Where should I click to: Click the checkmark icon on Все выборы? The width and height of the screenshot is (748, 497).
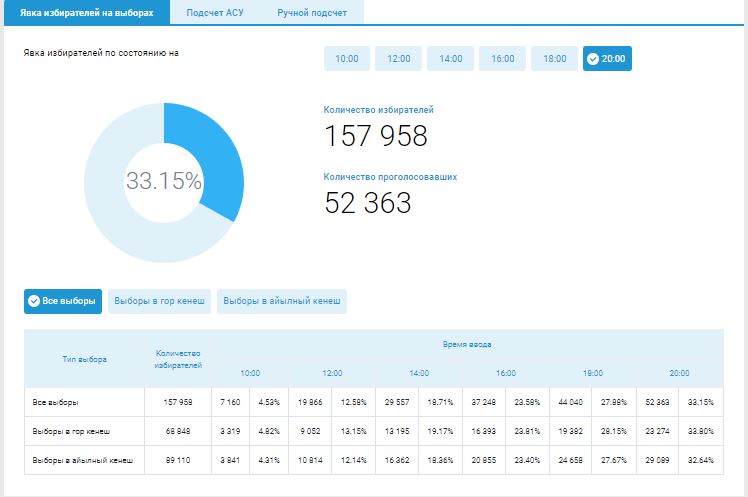click(34, 301)
